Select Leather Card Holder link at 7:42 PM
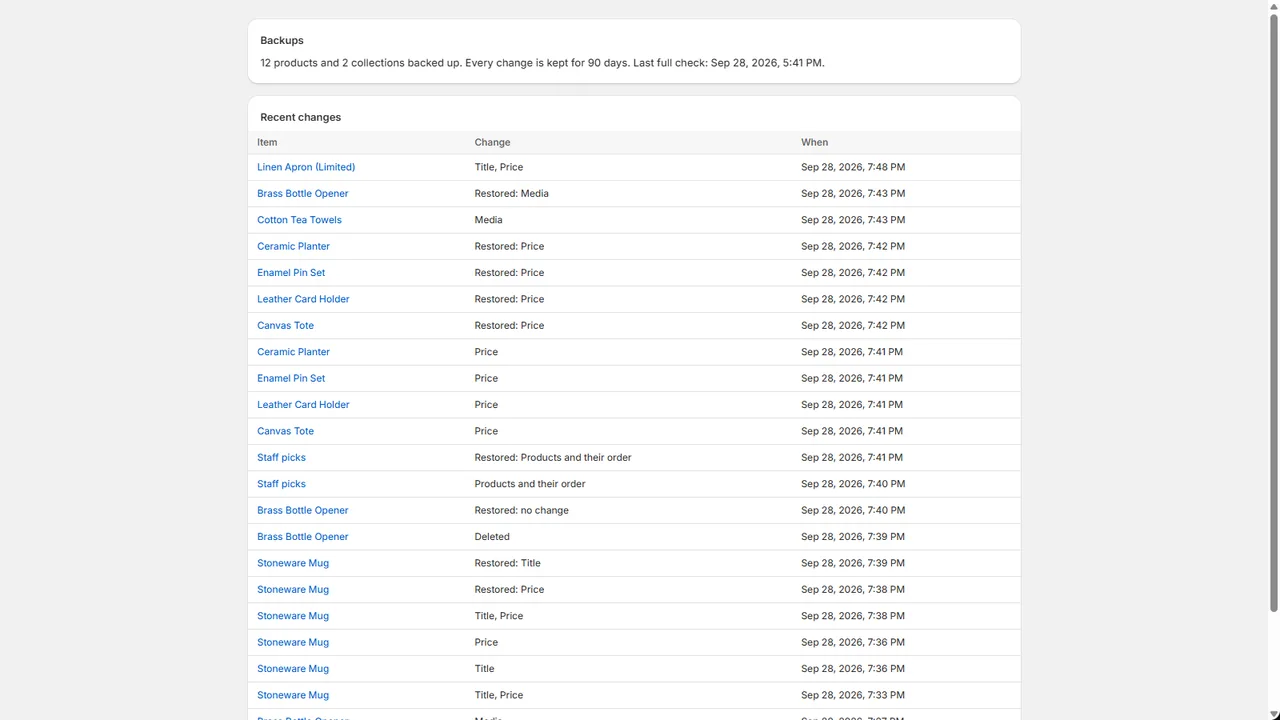 pyautogui.click(x=303, y=299)
